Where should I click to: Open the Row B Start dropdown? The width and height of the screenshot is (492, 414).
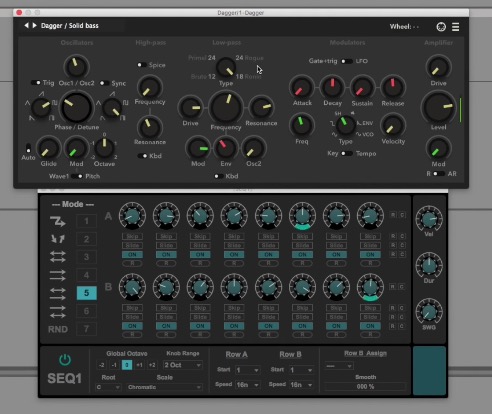301,370
